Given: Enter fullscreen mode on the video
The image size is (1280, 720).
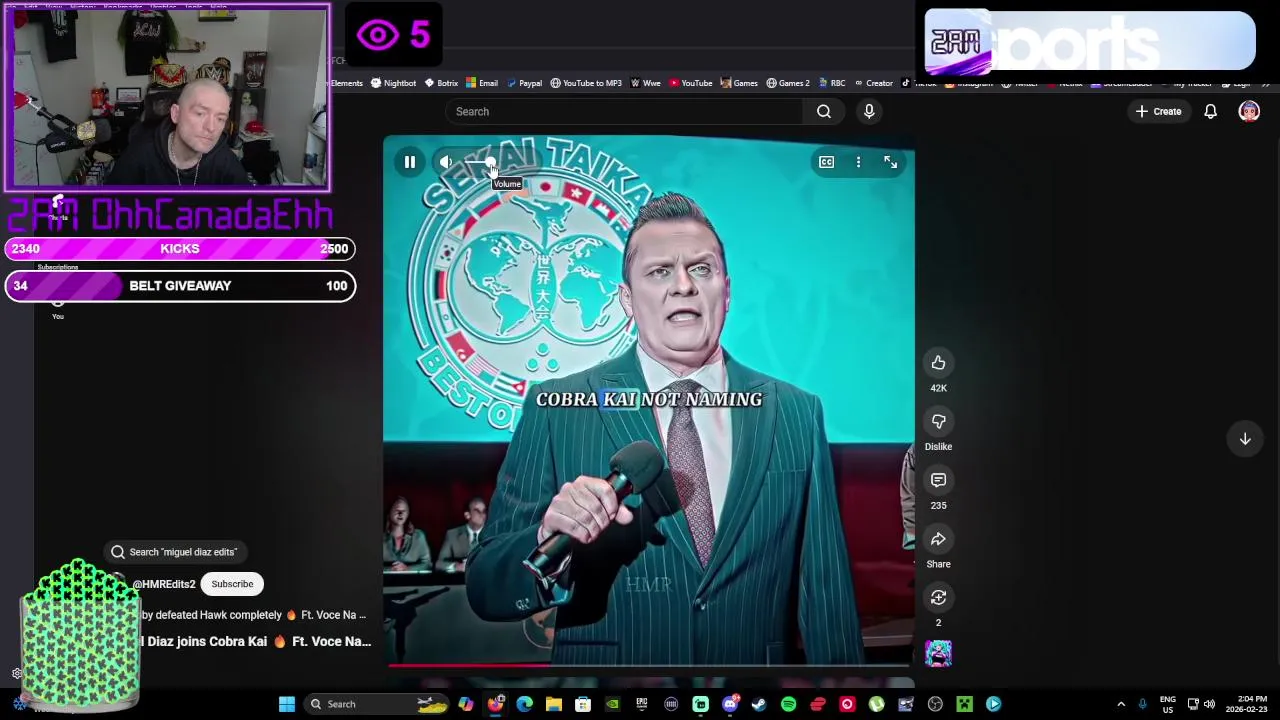Looking at the screenshot, I should click(x=890, y=162).
